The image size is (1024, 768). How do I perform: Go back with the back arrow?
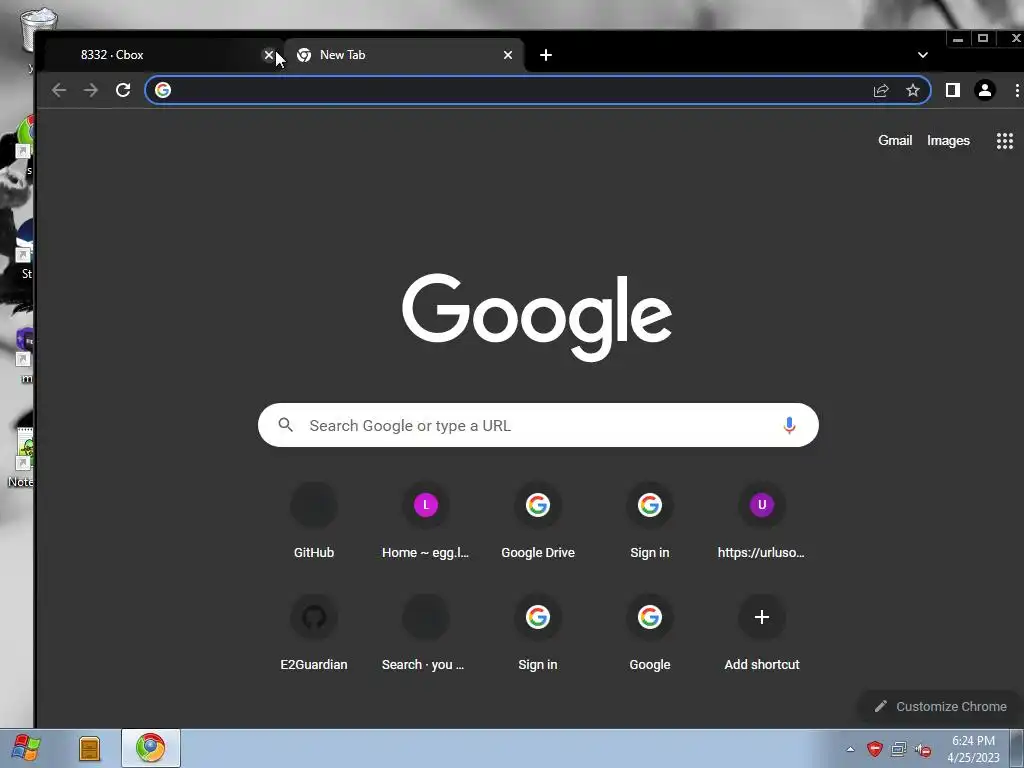tap(59, 90)
